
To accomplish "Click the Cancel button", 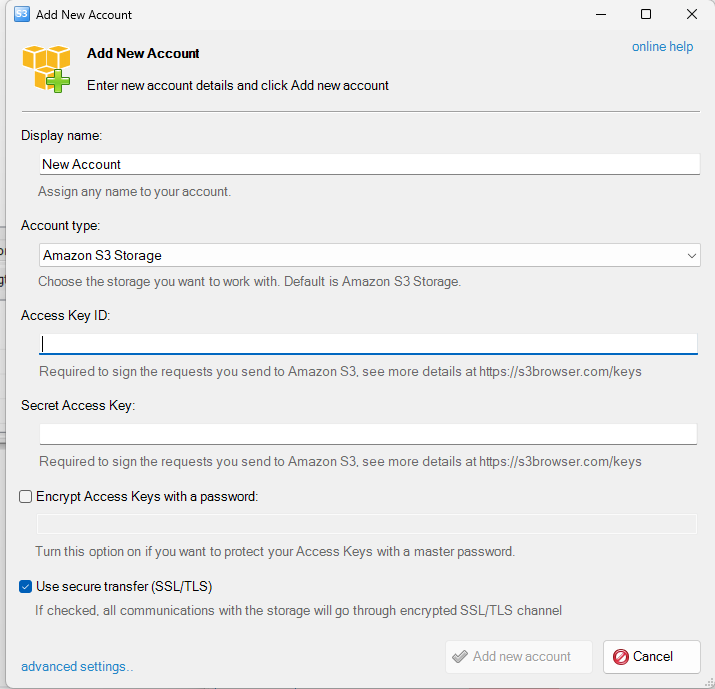I will 652,657.
